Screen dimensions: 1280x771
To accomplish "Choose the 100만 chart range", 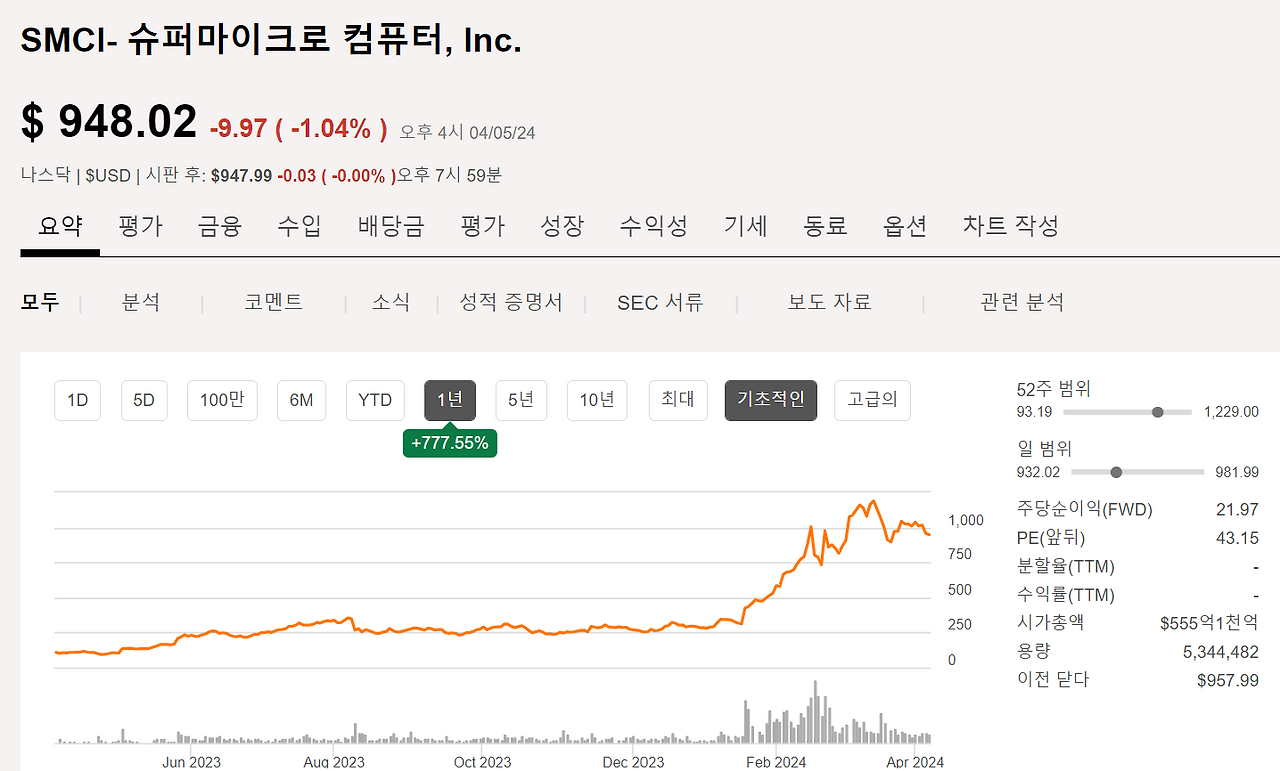I will [222, 401].
